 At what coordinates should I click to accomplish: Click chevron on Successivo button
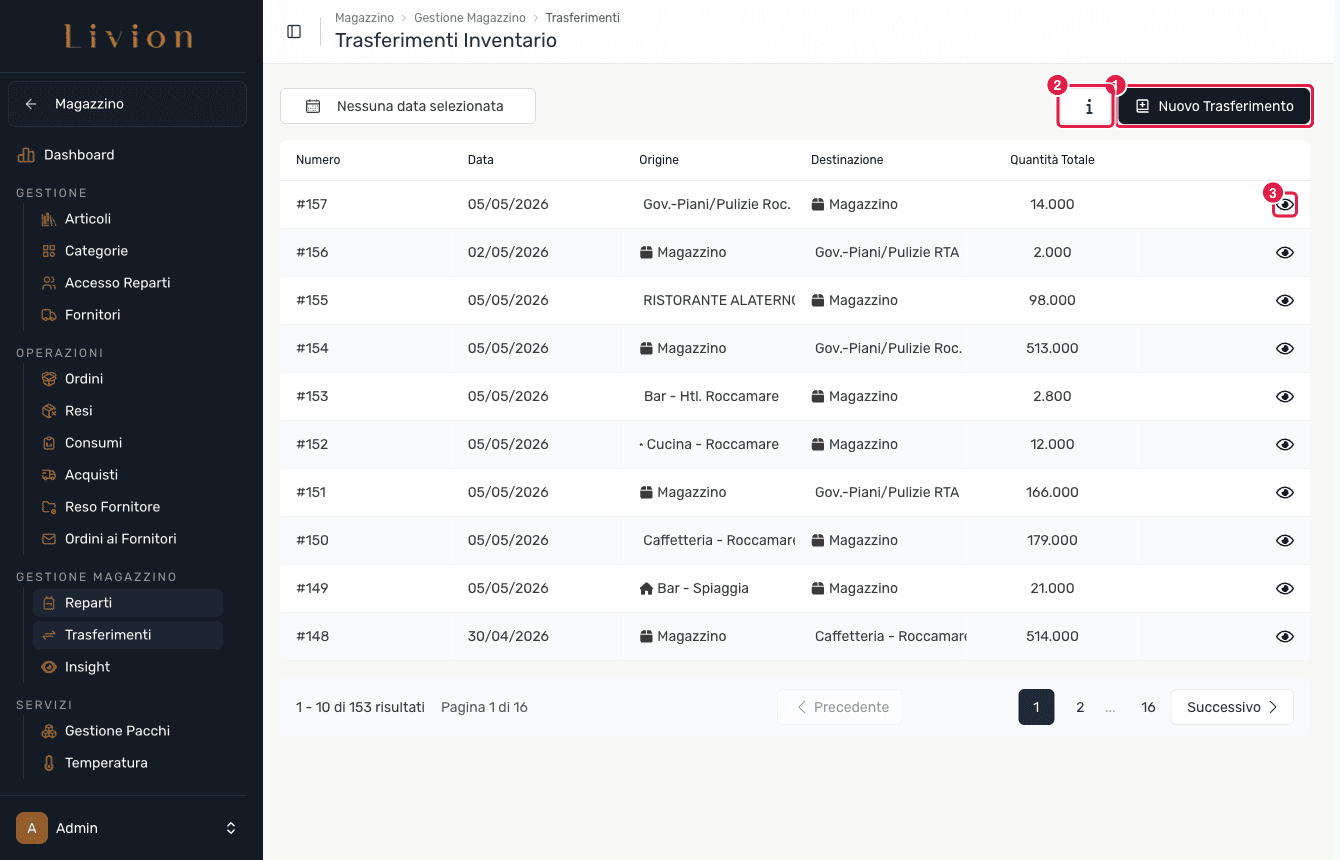(x=1273, y=707)
